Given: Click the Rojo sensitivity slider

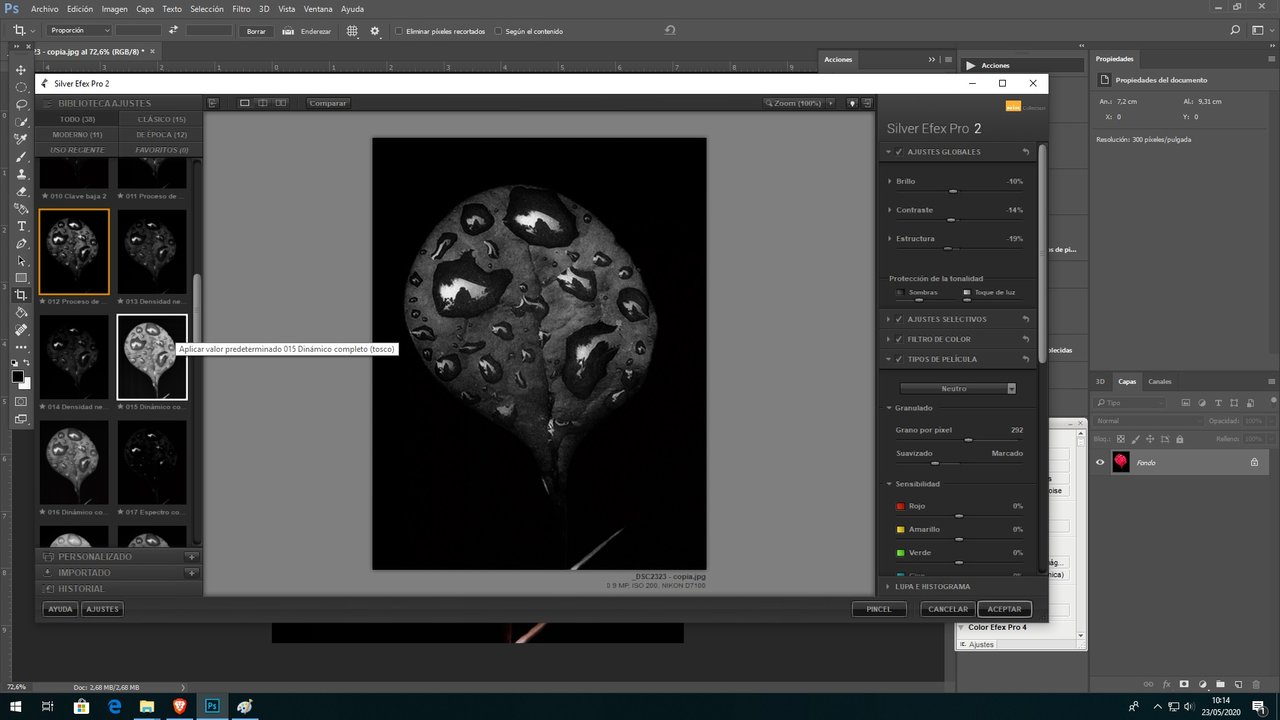Looking at the screenshot, I should pyautogui.click(x=959, y=516).
